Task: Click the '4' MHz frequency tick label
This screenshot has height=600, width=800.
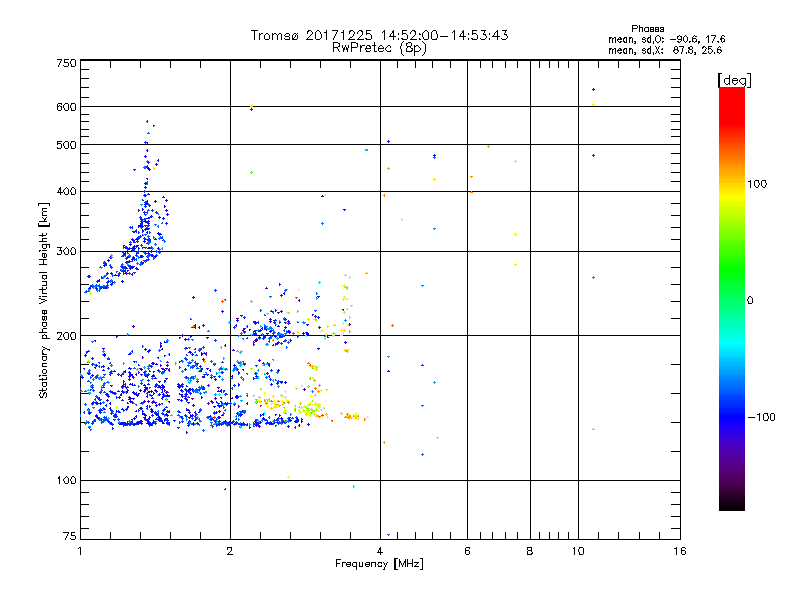Action: [x=380, y=551]
